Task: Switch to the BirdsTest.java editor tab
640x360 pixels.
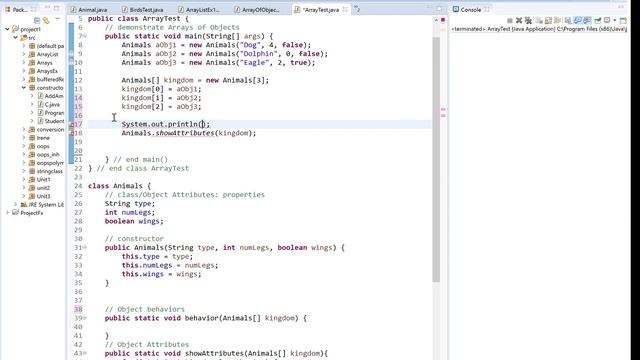Action: [x=143, y=9]
